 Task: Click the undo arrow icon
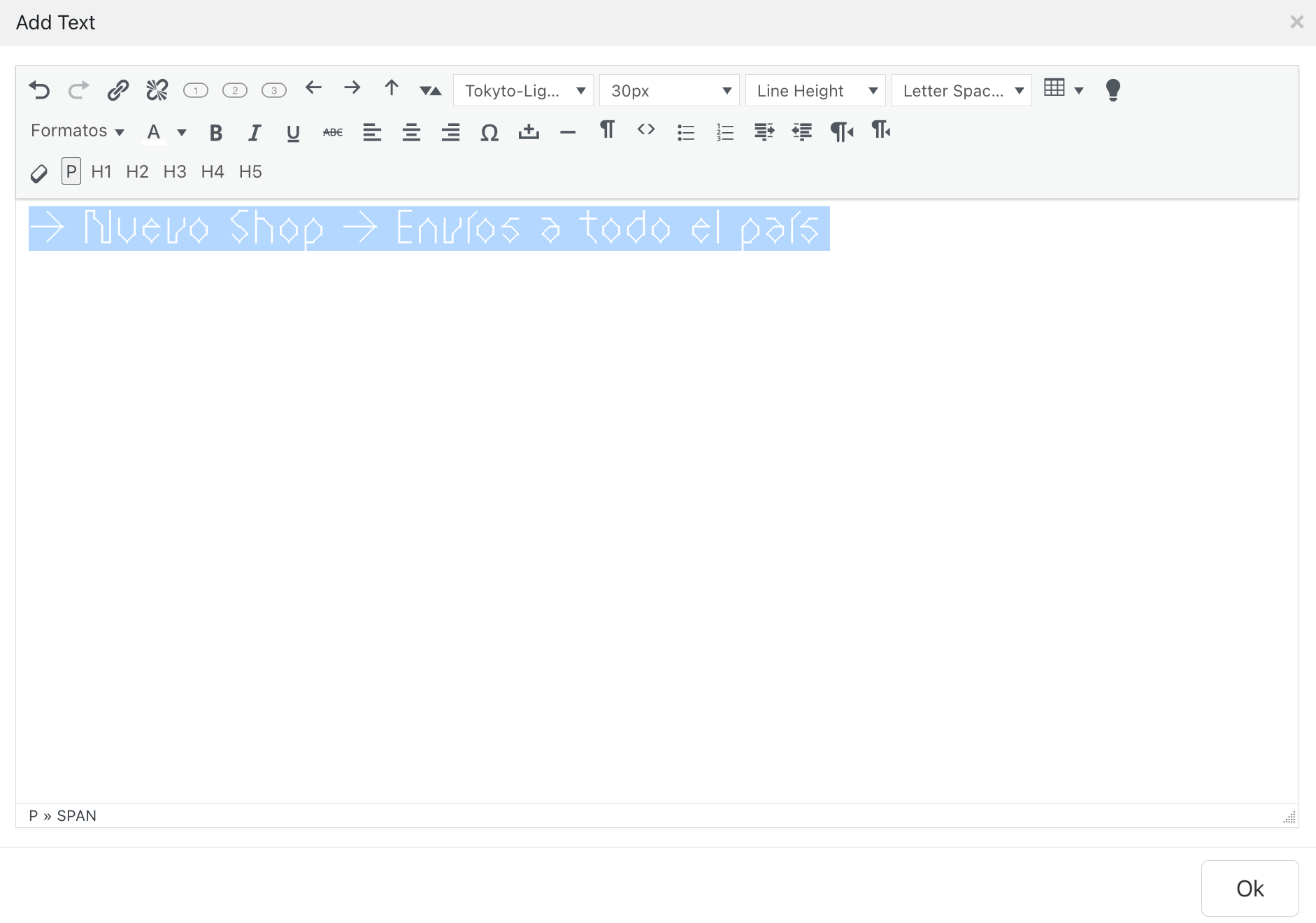[x=39, y=90]
